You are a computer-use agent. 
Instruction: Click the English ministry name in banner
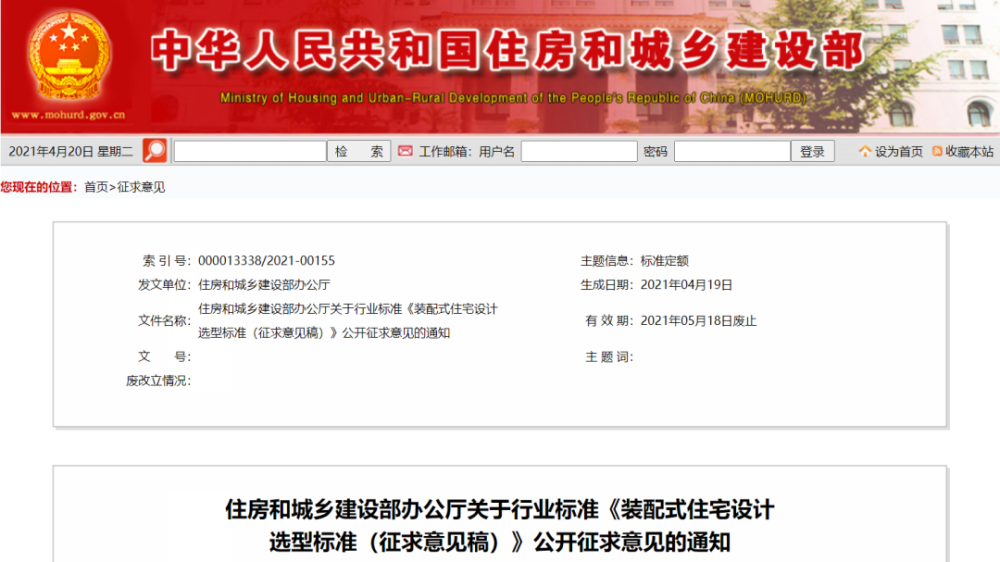tap(513, 98)
